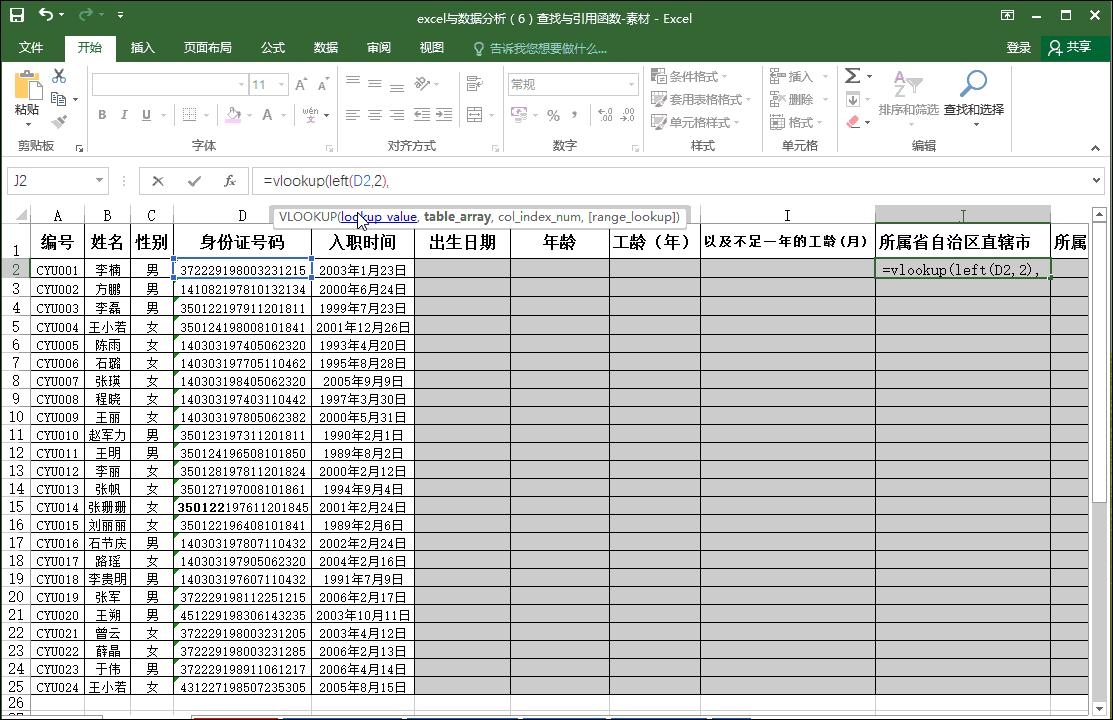Click the Paste clipboard icon
1113x720 pixels.
click(x=28, y=86)
